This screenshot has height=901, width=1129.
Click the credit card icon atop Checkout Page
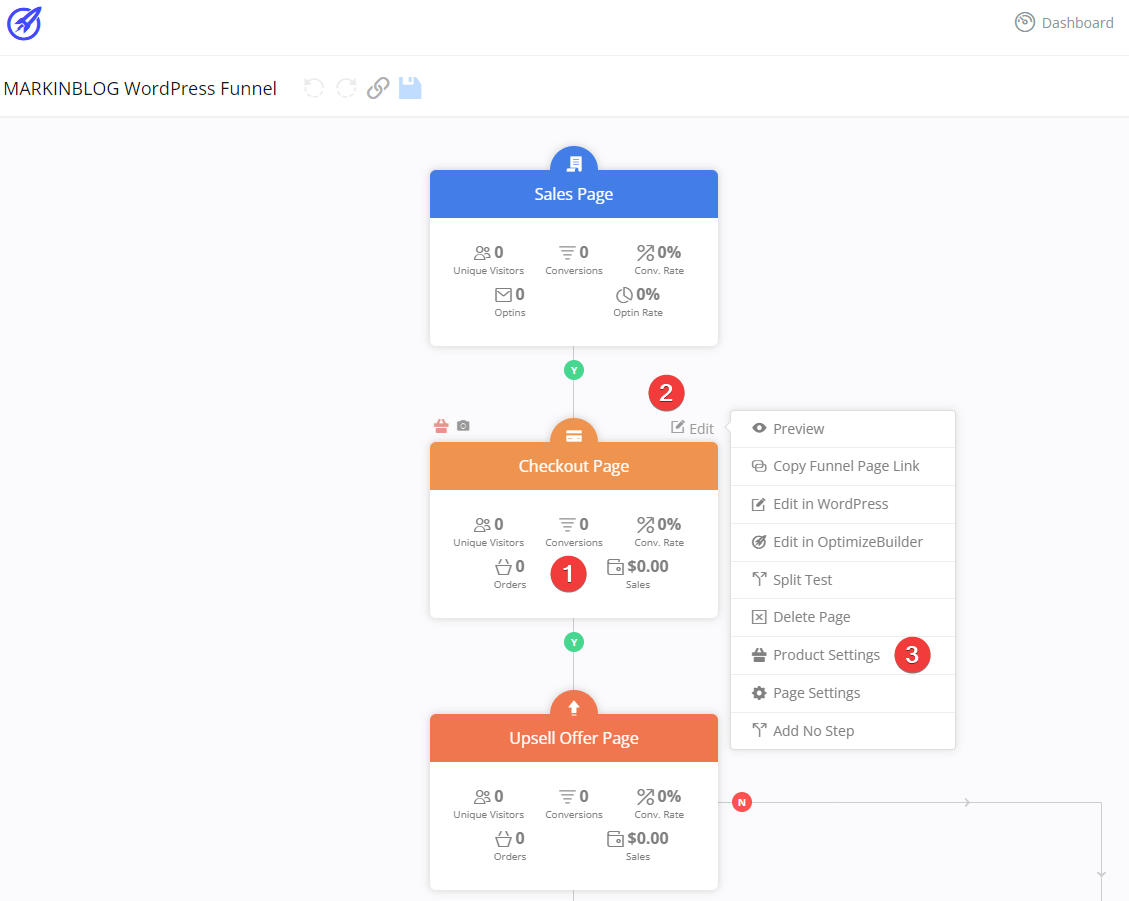(x=573, y=436)
